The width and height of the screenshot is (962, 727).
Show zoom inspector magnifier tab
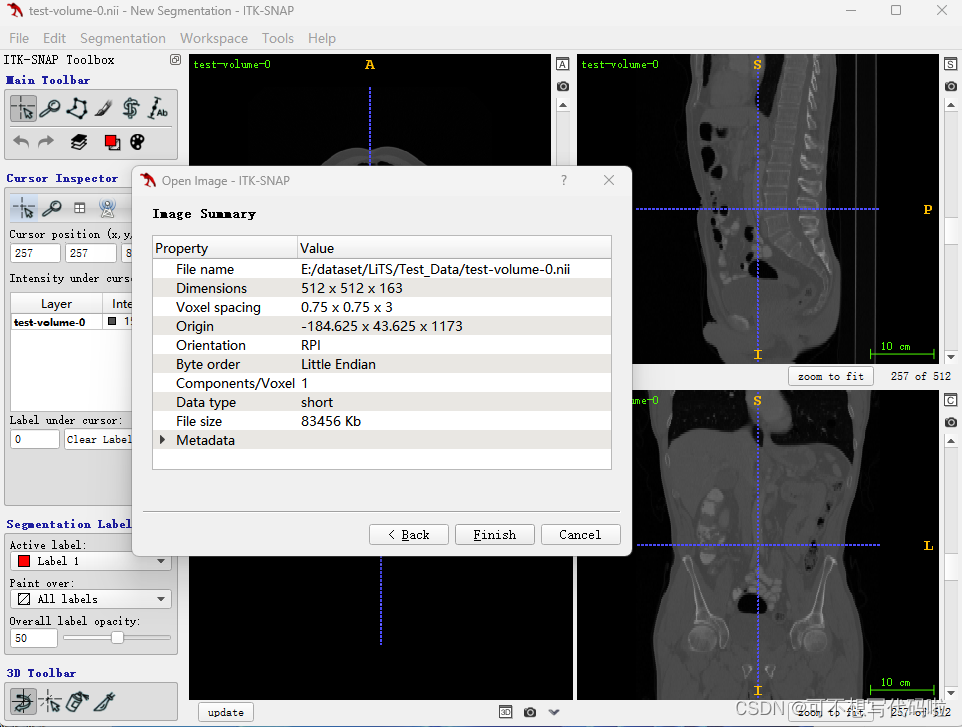point(52,208)
